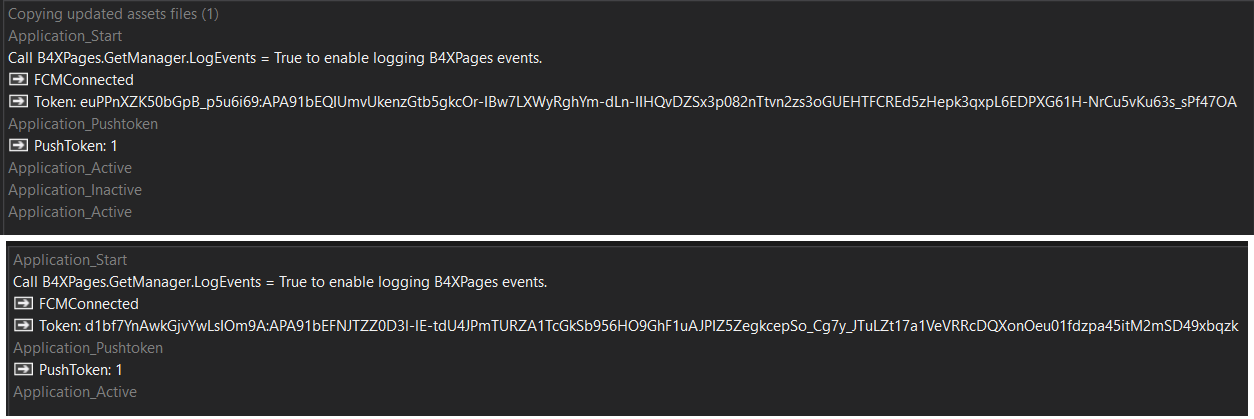Select Application_Pushtoken entry in the lower log
1254x419 pixels.
[88, 348]
